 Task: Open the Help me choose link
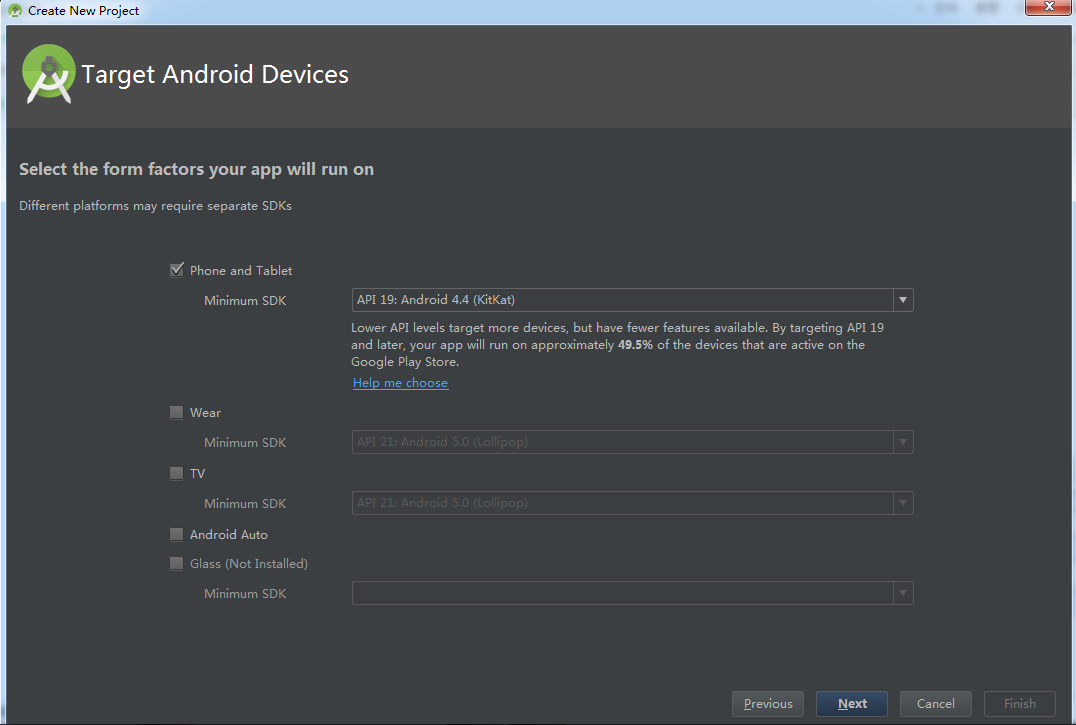point(400,383)
